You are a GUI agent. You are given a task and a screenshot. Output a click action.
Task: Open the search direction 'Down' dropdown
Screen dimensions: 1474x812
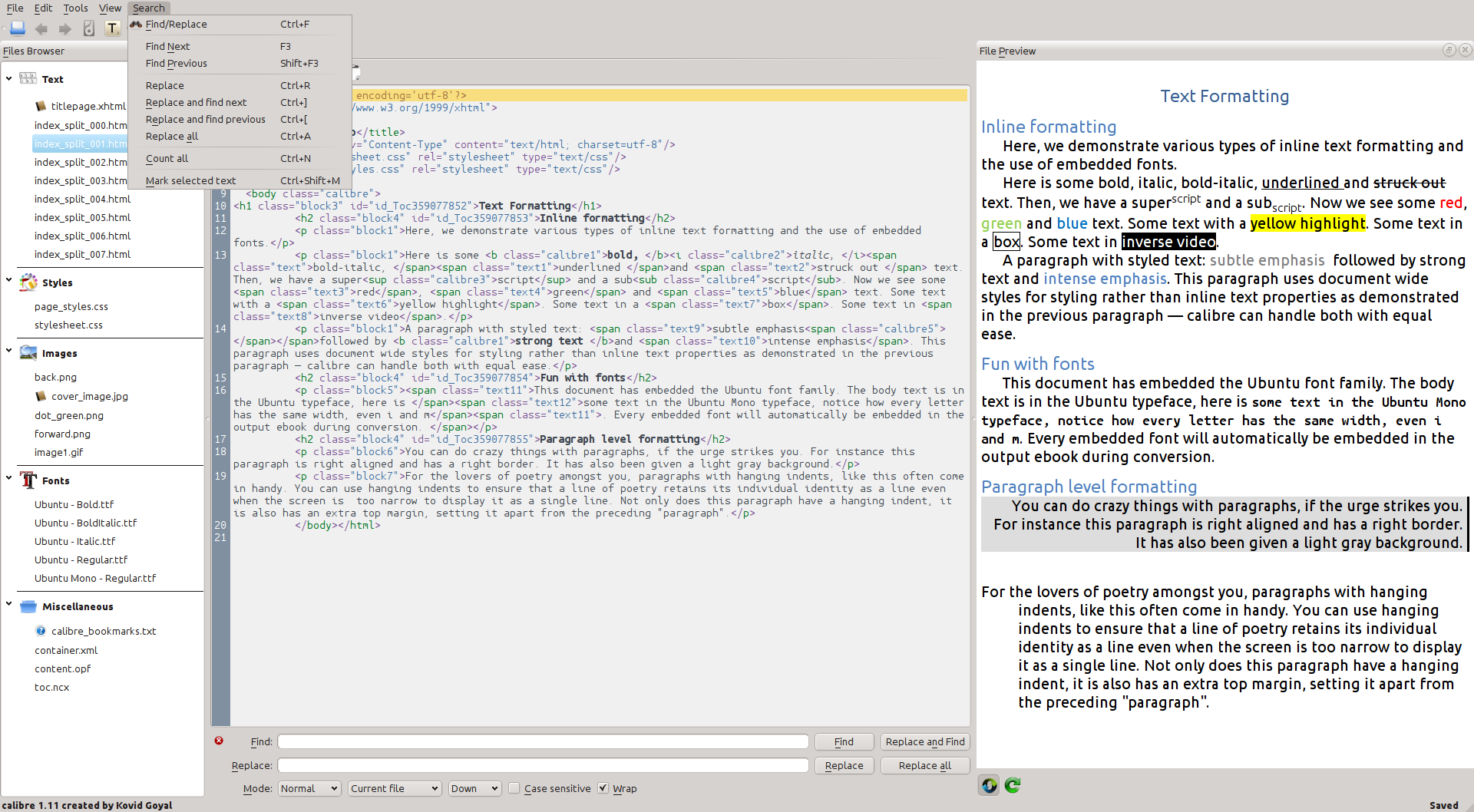tap(474, 788)
